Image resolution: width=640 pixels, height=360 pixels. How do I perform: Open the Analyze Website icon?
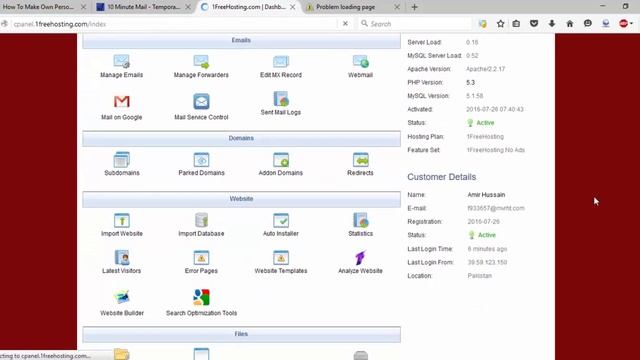[360, 258]
